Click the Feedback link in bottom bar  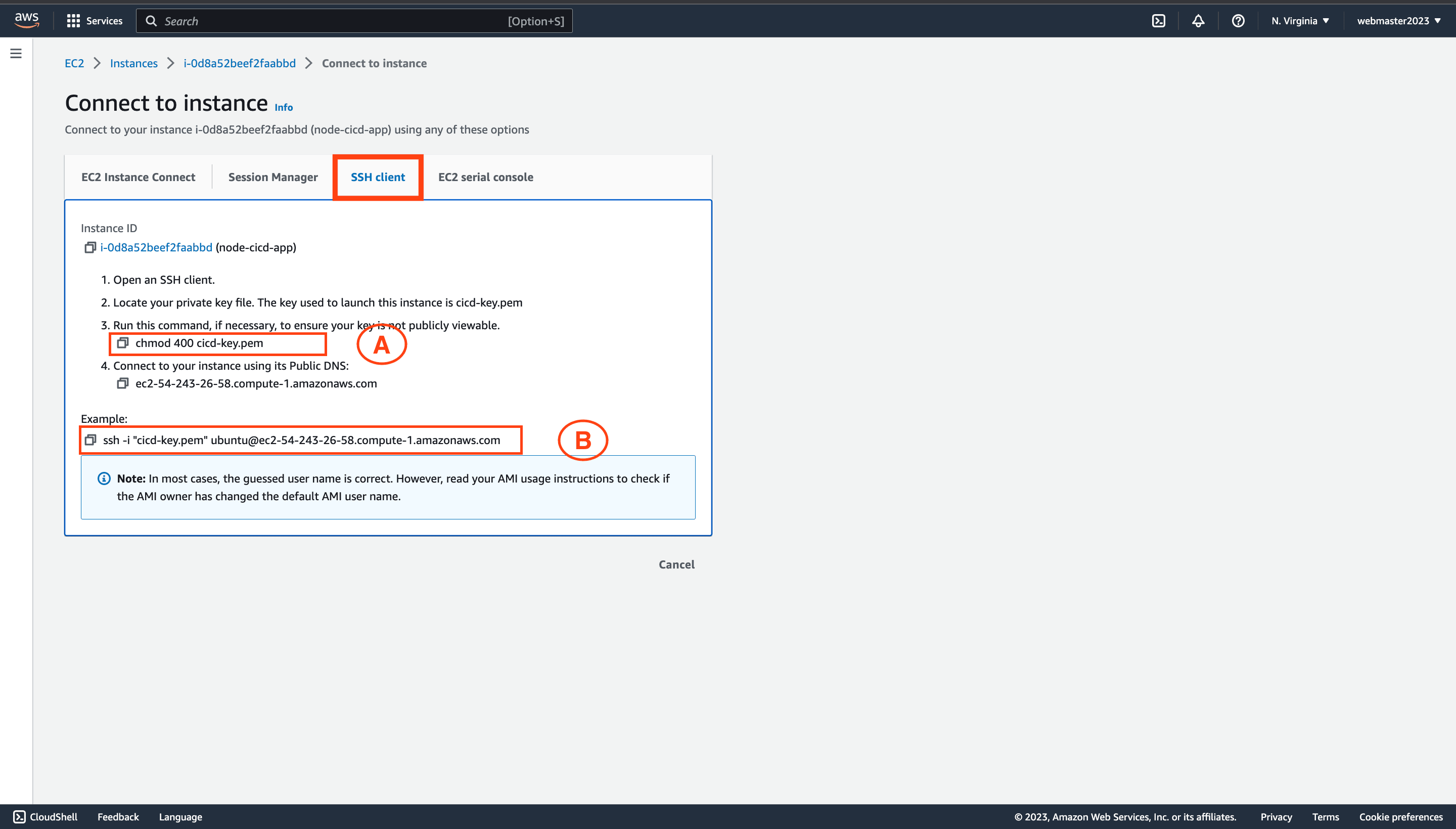[118, 817]
